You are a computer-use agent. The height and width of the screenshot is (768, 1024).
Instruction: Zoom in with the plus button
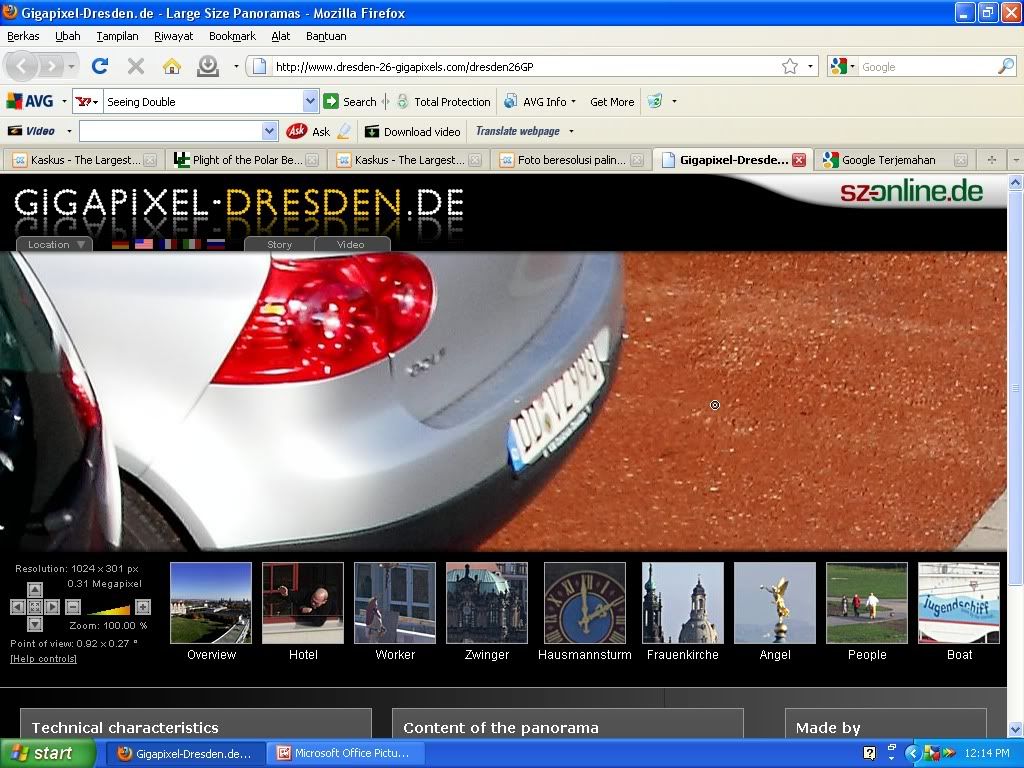pyautogui.click(x=143, y=607)
